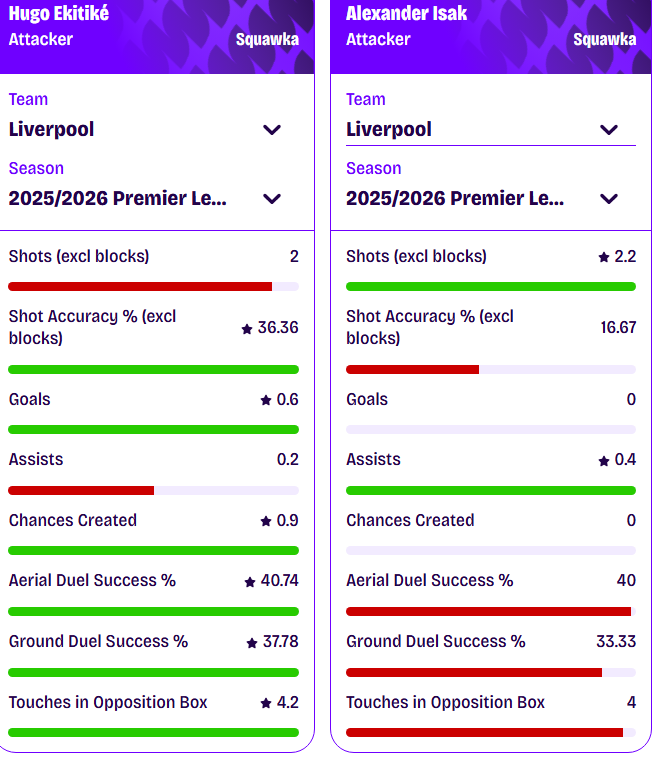Screen dimensions: 660x771
Task: Click the star beside Ekitiké's Aerial Duel Success
Action: coord(249,581)
